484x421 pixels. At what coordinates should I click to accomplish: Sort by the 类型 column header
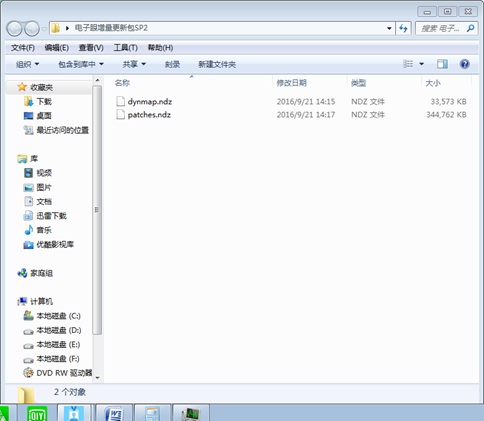pyautogui.click(x=358, y=83)
